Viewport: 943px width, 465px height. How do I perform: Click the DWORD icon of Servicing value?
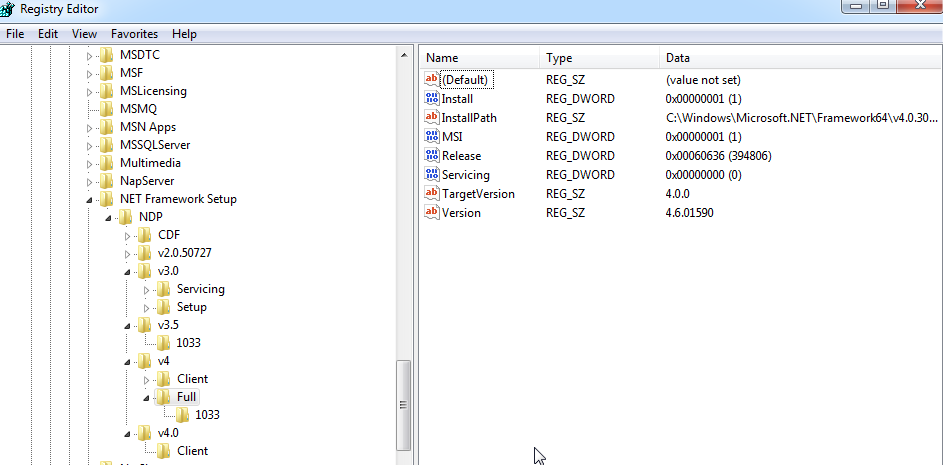(x=432, y=175)
